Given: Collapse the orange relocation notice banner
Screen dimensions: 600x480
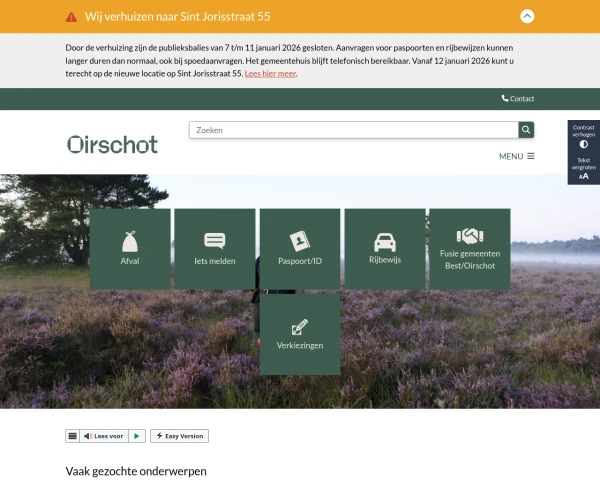Looking at the screenshot, I should (x=527, y=16).
